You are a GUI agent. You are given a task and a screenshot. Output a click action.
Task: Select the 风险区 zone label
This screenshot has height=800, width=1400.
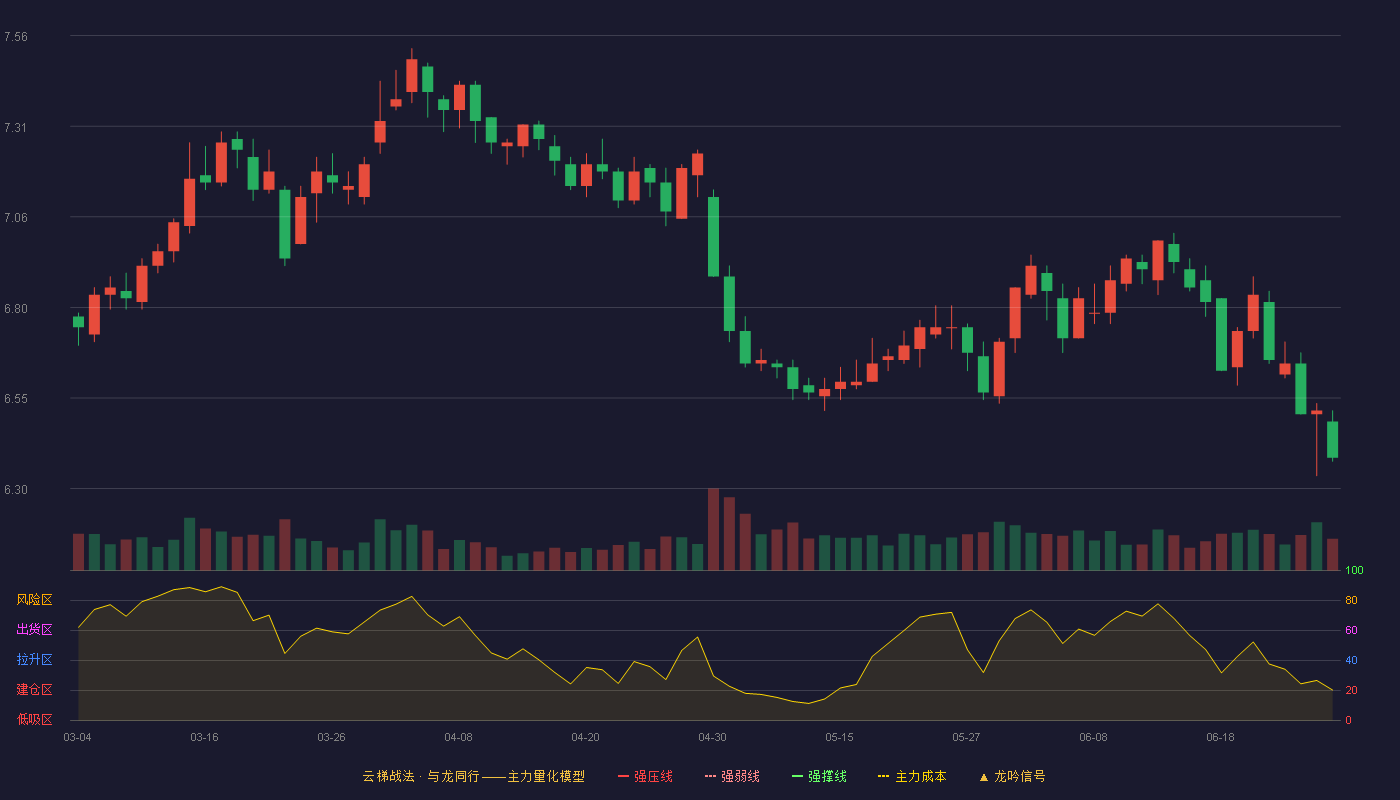pos(34,600)
